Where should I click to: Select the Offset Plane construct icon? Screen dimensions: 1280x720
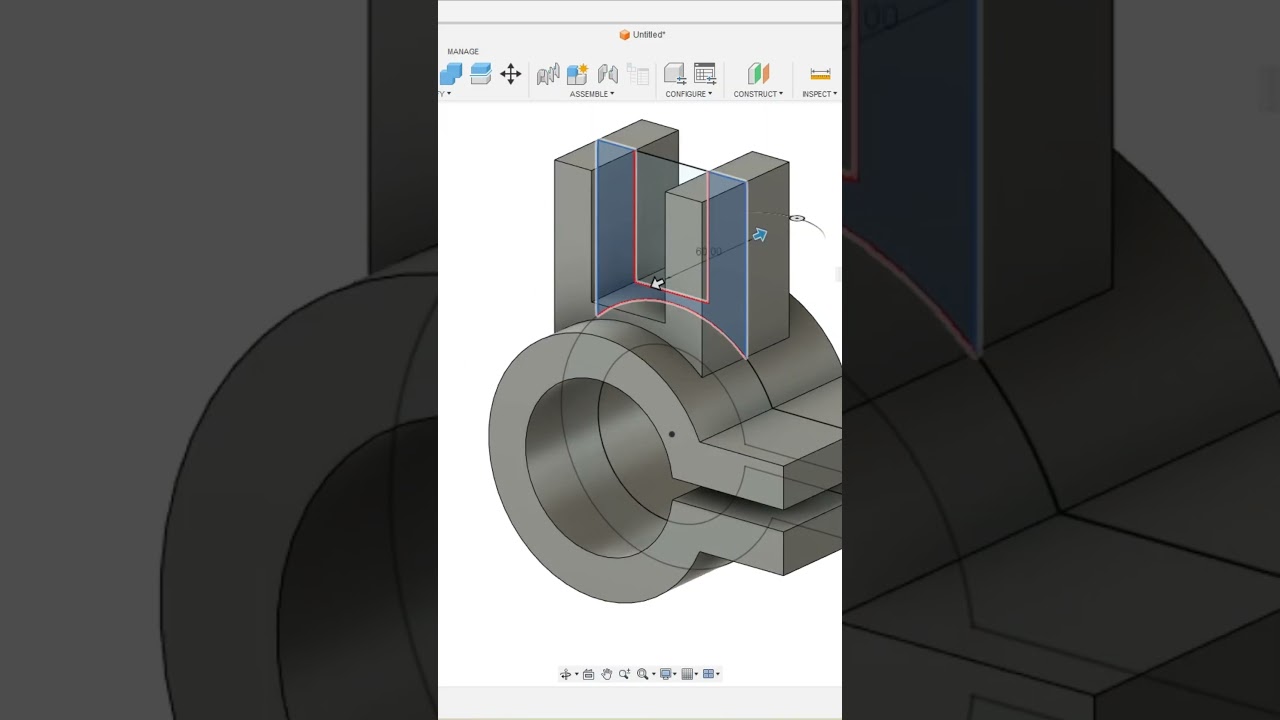pos(759,74)
